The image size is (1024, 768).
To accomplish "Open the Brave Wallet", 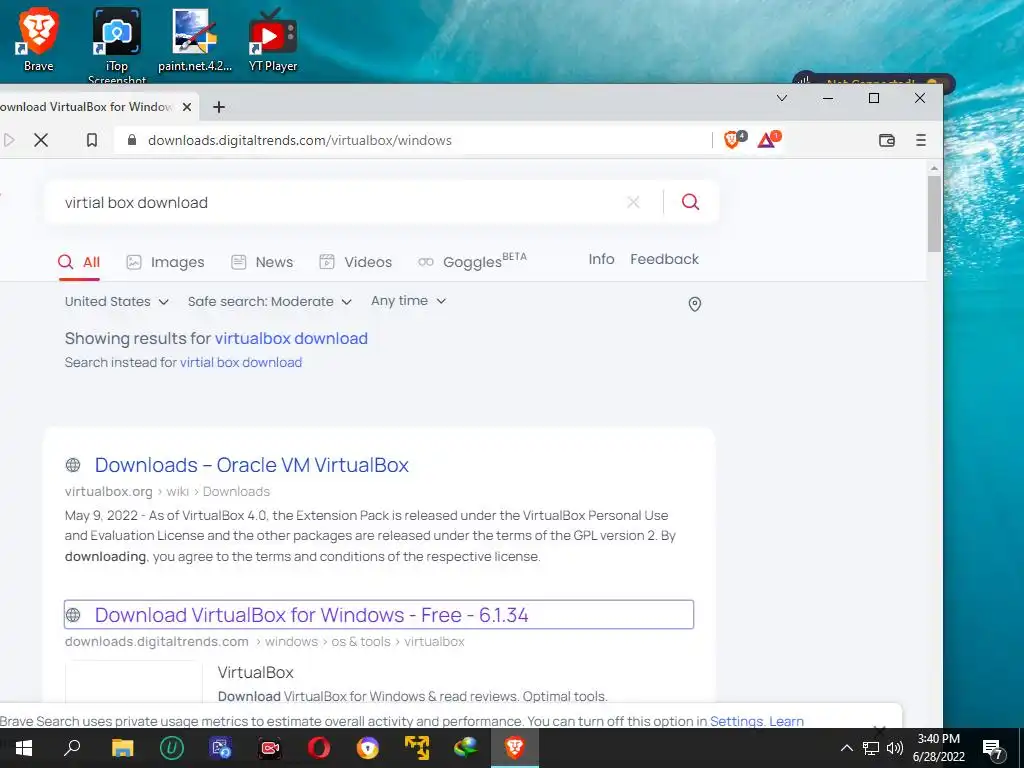I will click(886, 140).
